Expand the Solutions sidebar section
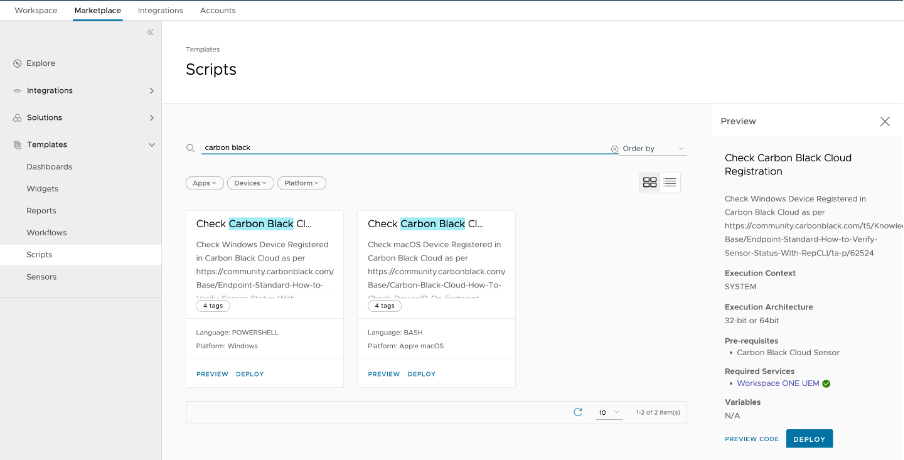 pos(152,118)
